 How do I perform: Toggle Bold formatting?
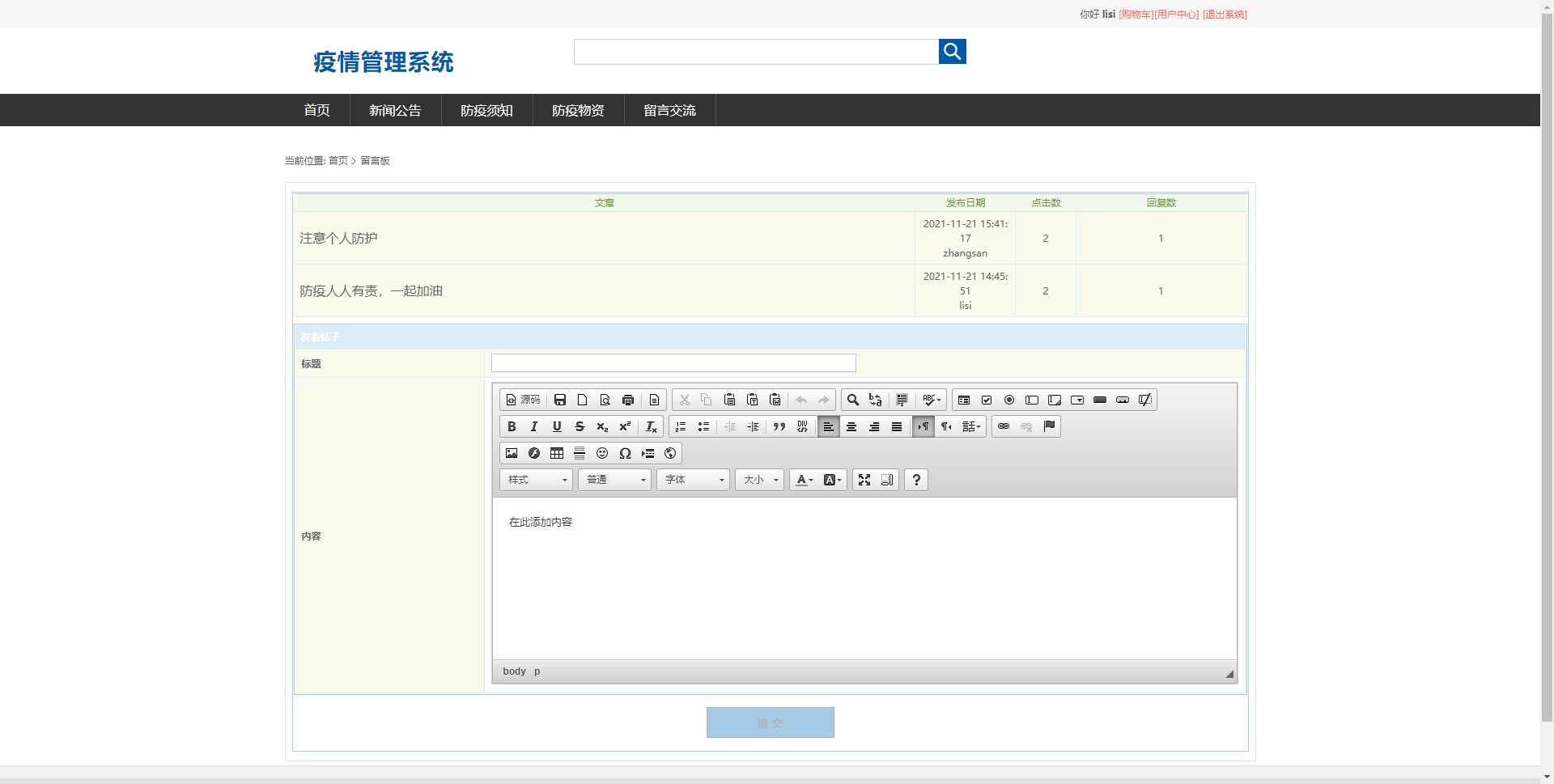(512, 426)
